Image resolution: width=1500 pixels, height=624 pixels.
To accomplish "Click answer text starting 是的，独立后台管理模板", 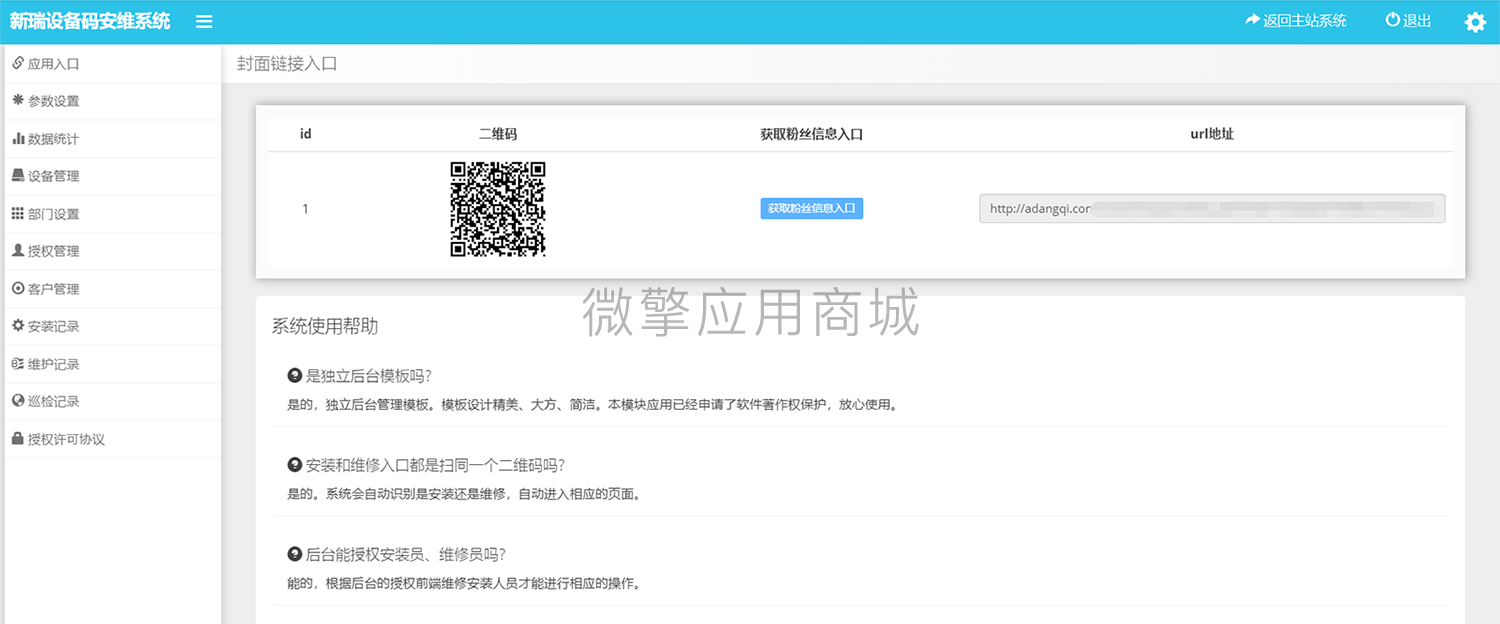I will pos(592,405).
